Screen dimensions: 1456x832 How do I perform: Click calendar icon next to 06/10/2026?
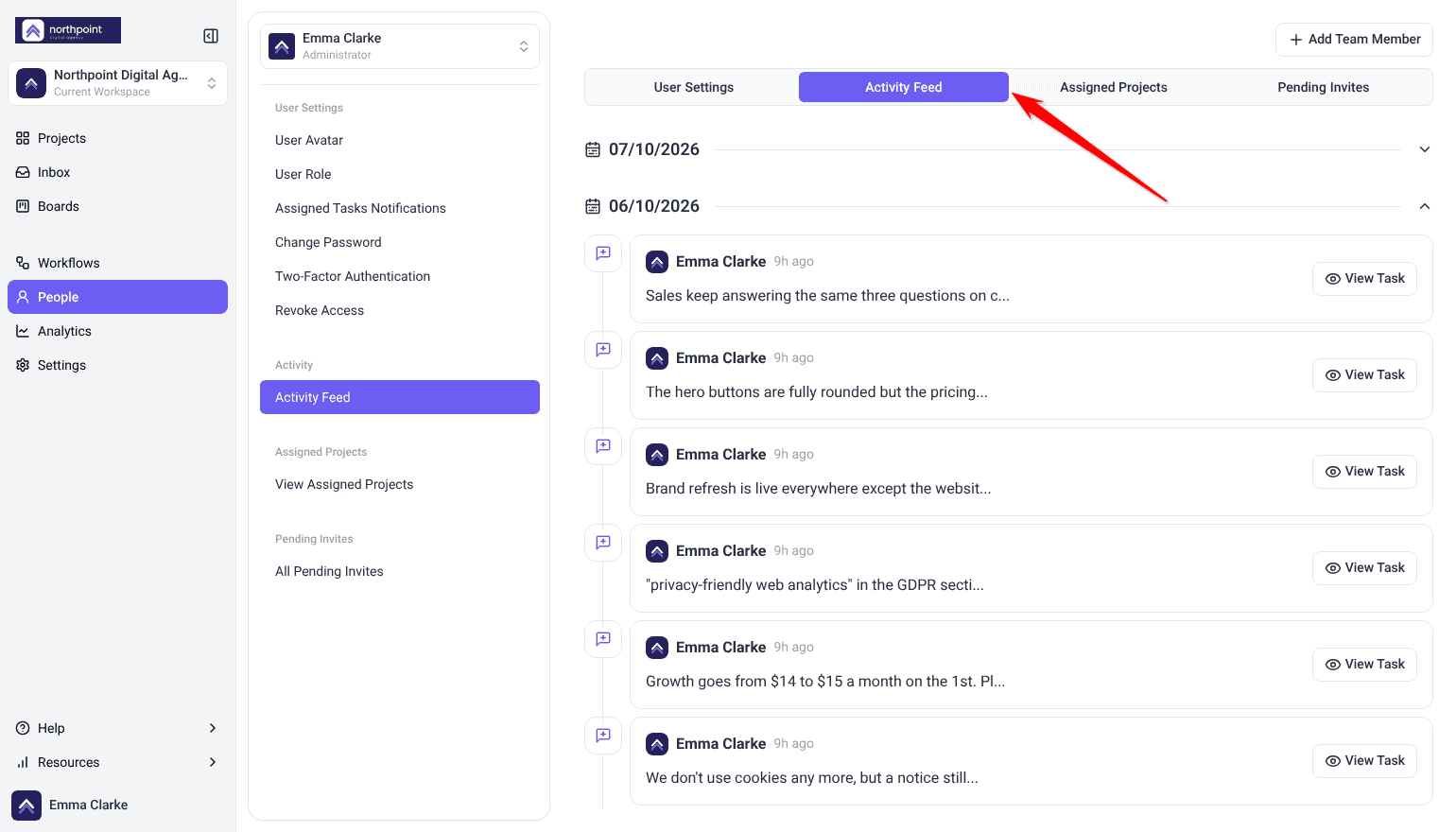[x=593, y=206]
